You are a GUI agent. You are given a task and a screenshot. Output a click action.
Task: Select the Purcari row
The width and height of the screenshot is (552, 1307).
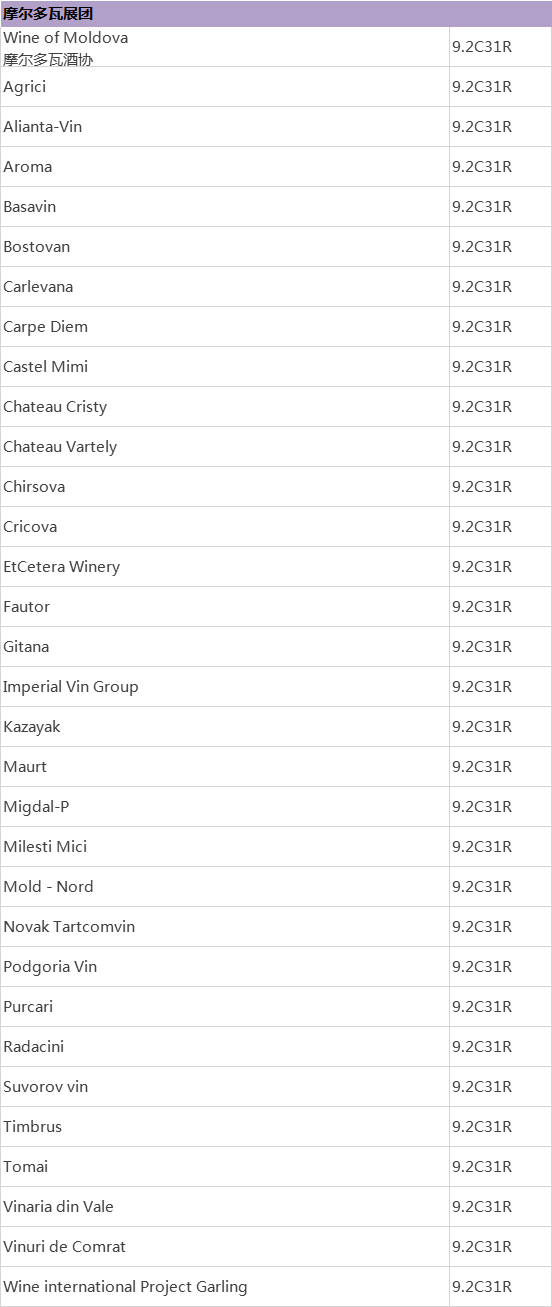click(276, 1007)
